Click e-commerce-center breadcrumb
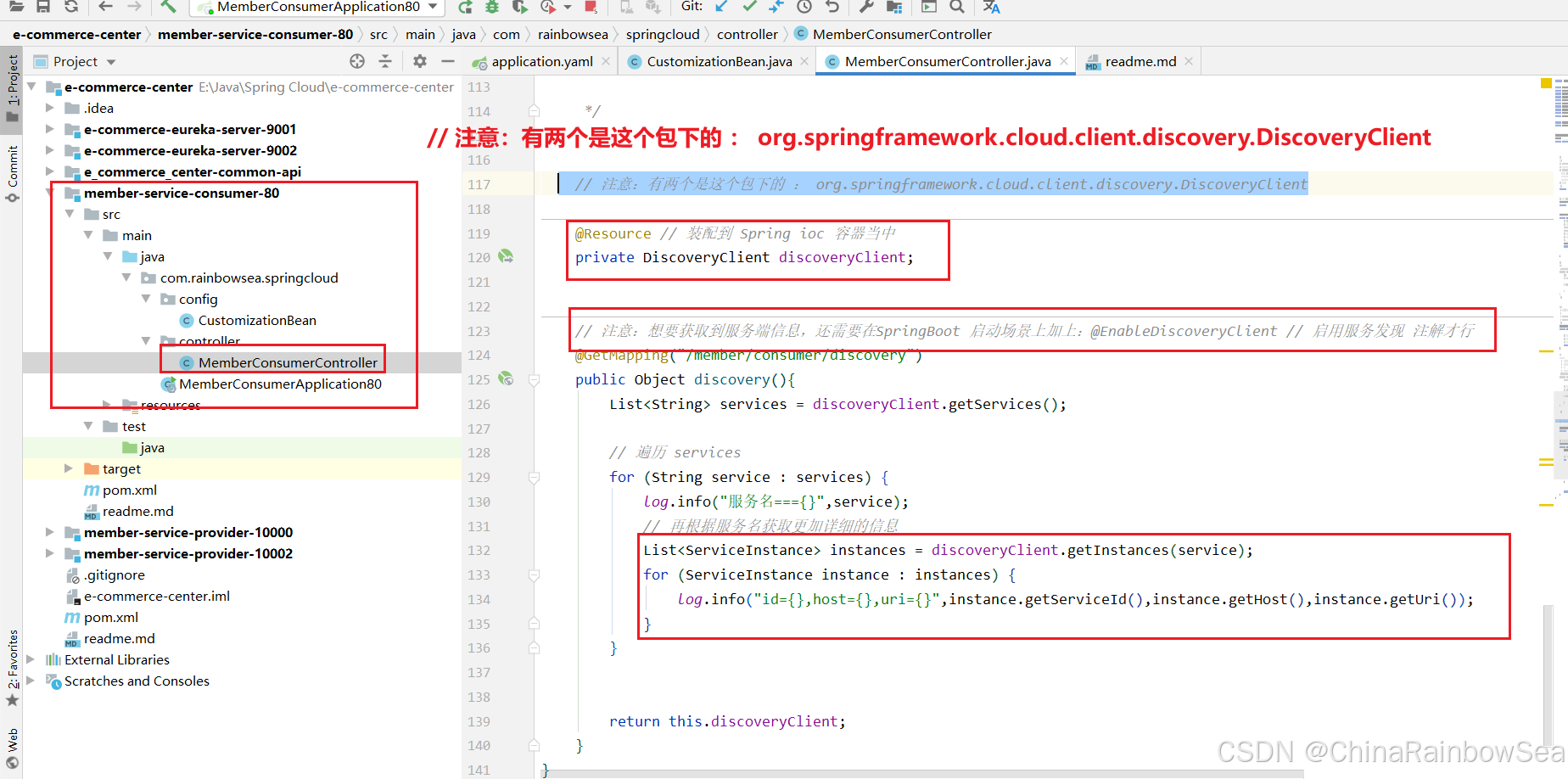This screenshot has width=1568, height=779. (77, 35)
